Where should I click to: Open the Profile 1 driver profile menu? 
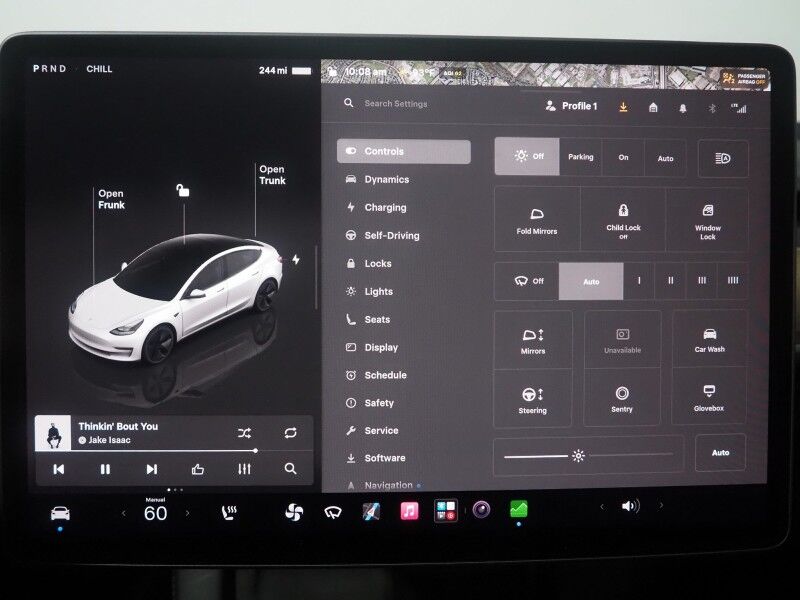[x=571, y=106]
